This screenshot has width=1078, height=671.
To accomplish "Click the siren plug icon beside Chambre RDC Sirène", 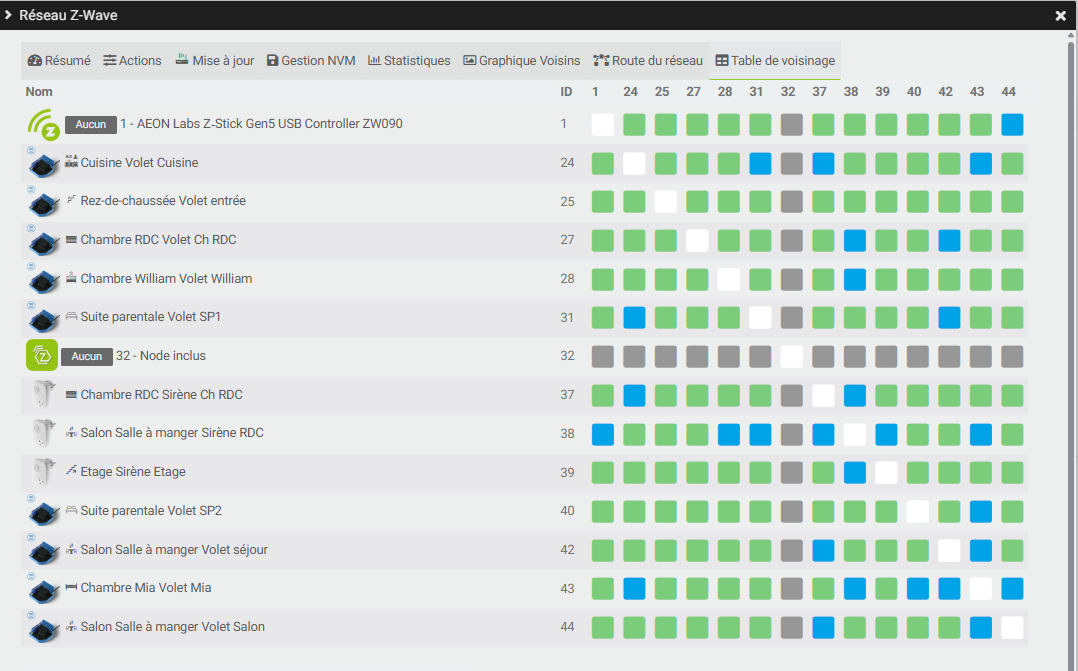I will [42, 395].
